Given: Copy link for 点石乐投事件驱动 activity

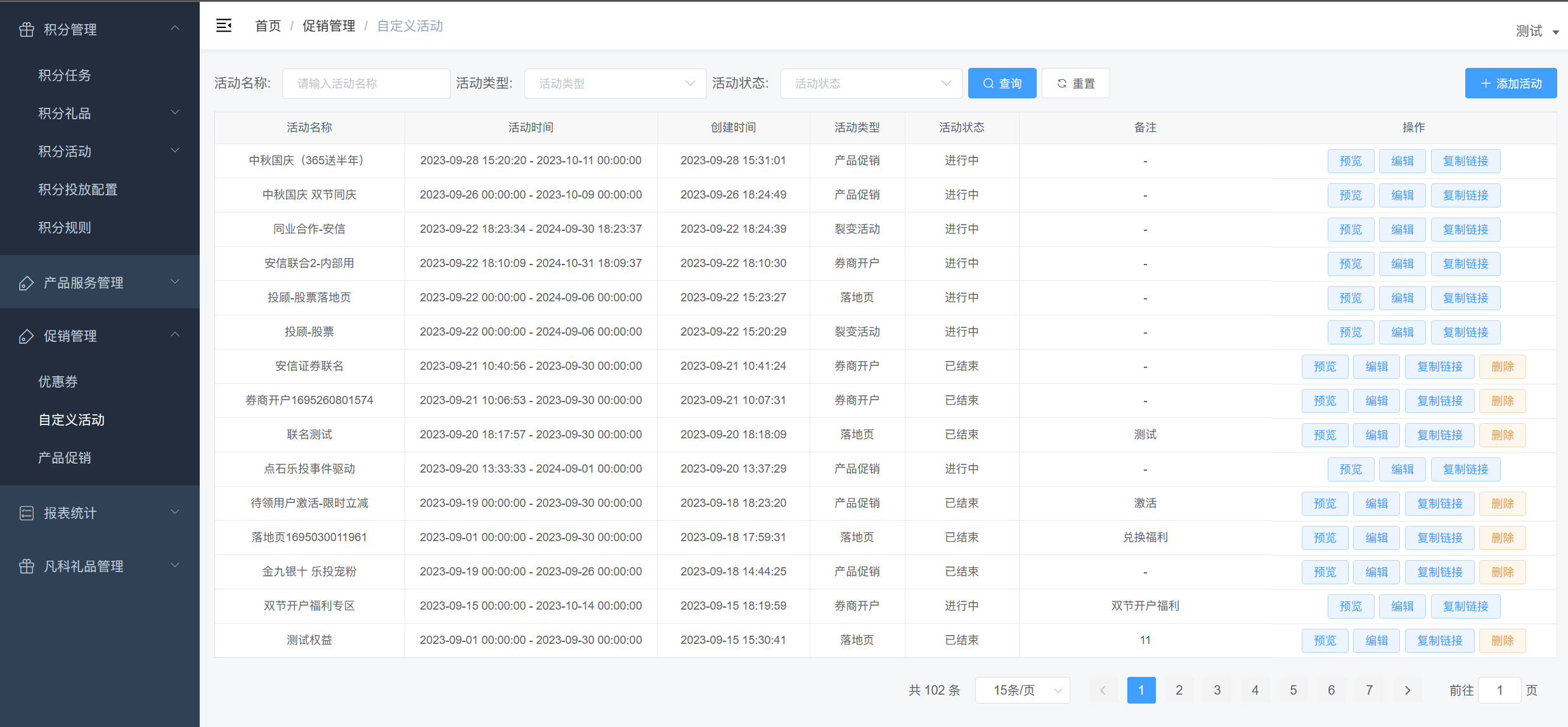Looking at the screenshot, I should pos(1465,469).
